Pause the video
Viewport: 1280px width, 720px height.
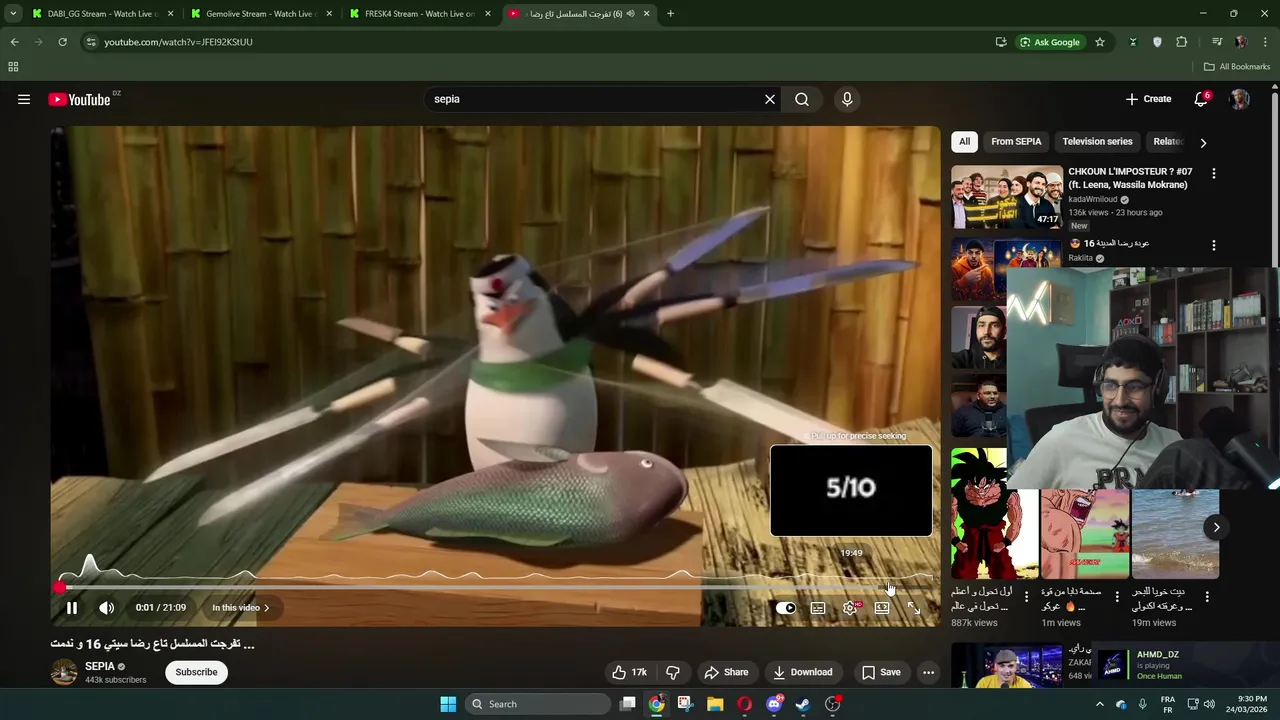coord(72,608)
